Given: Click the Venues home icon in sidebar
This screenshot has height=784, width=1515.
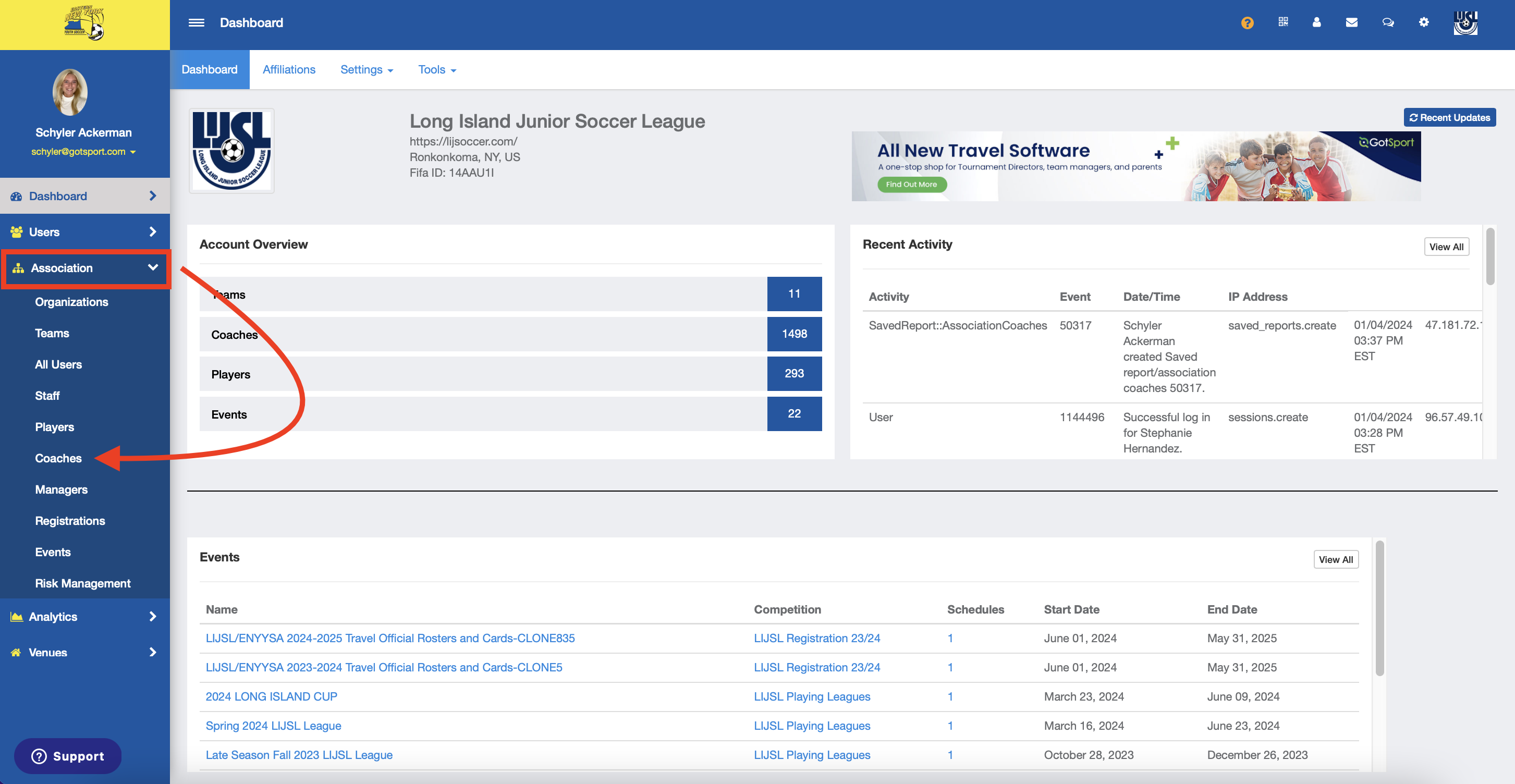Looking at the screenshot, I should [x=16, y=652].
